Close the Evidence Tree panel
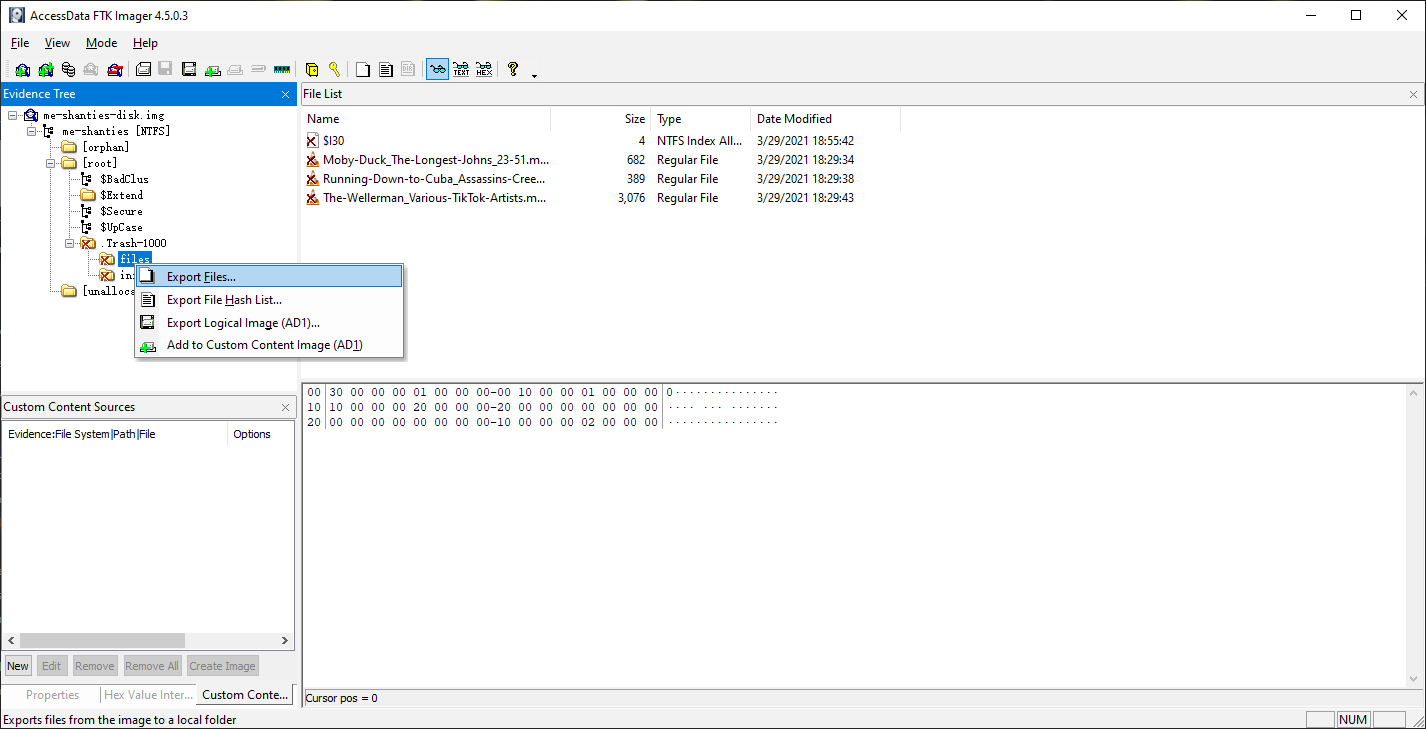The height and width of the screenshot is (729, 1426). [286, 94]
